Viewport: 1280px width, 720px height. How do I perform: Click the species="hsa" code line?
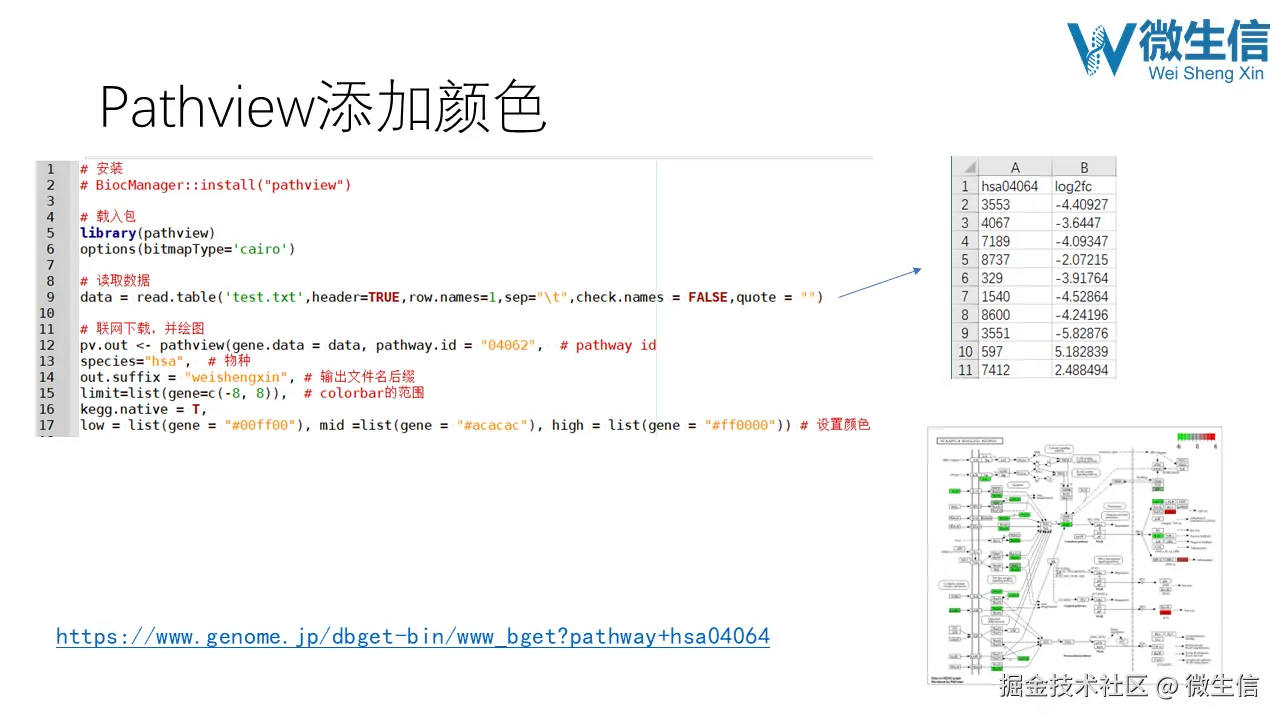[165, 361]
